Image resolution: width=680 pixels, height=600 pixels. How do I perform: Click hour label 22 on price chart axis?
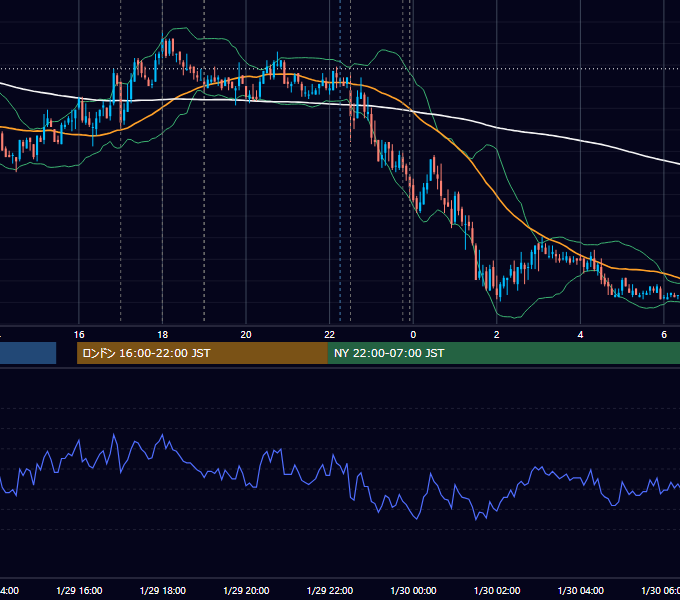point(330,335)
